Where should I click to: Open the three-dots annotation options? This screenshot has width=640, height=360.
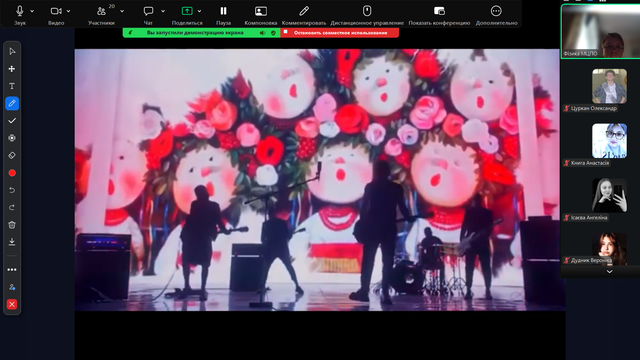[x=12, y=269]
